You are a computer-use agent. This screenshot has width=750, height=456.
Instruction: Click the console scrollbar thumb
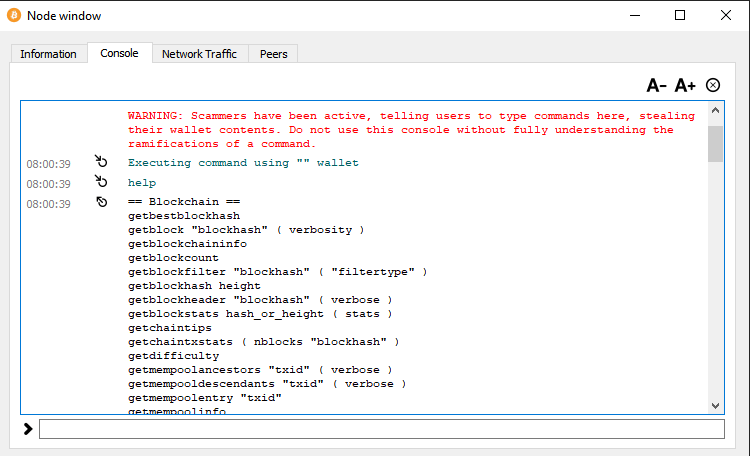click(715, 143)
